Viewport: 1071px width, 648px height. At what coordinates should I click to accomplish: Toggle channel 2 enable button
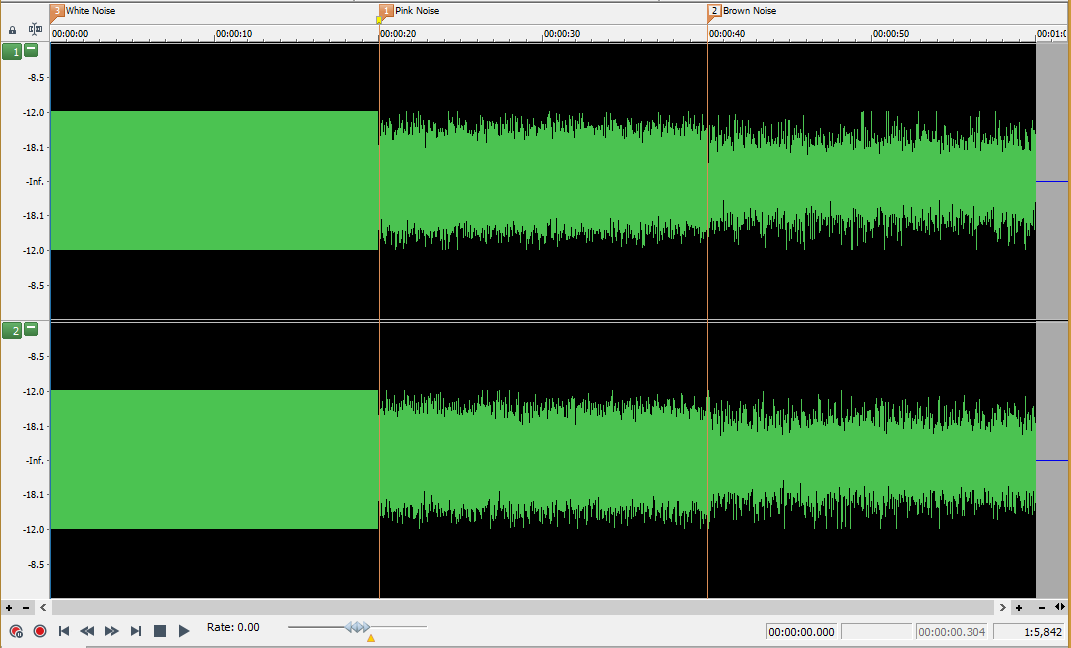pos(11,330)
